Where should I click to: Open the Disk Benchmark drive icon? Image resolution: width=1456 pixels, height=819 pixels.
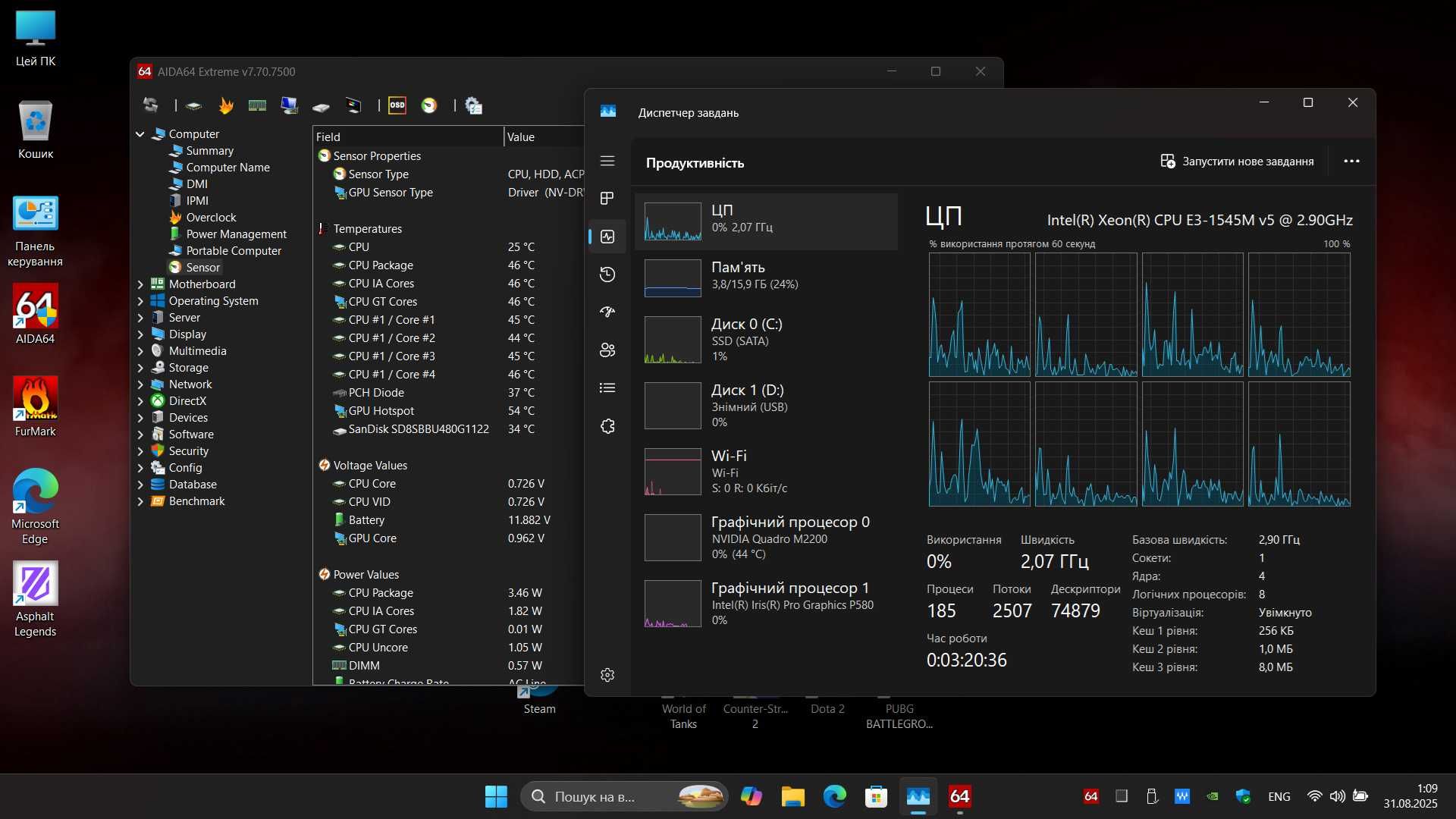click(321, 106)
